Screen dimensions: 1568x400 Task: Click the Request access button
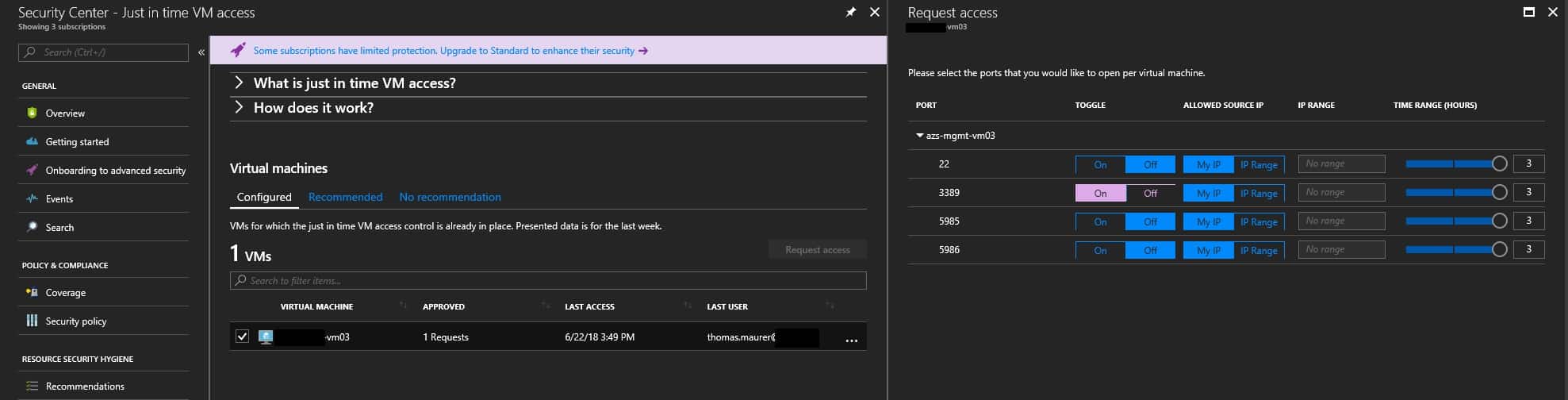[817, 249]
